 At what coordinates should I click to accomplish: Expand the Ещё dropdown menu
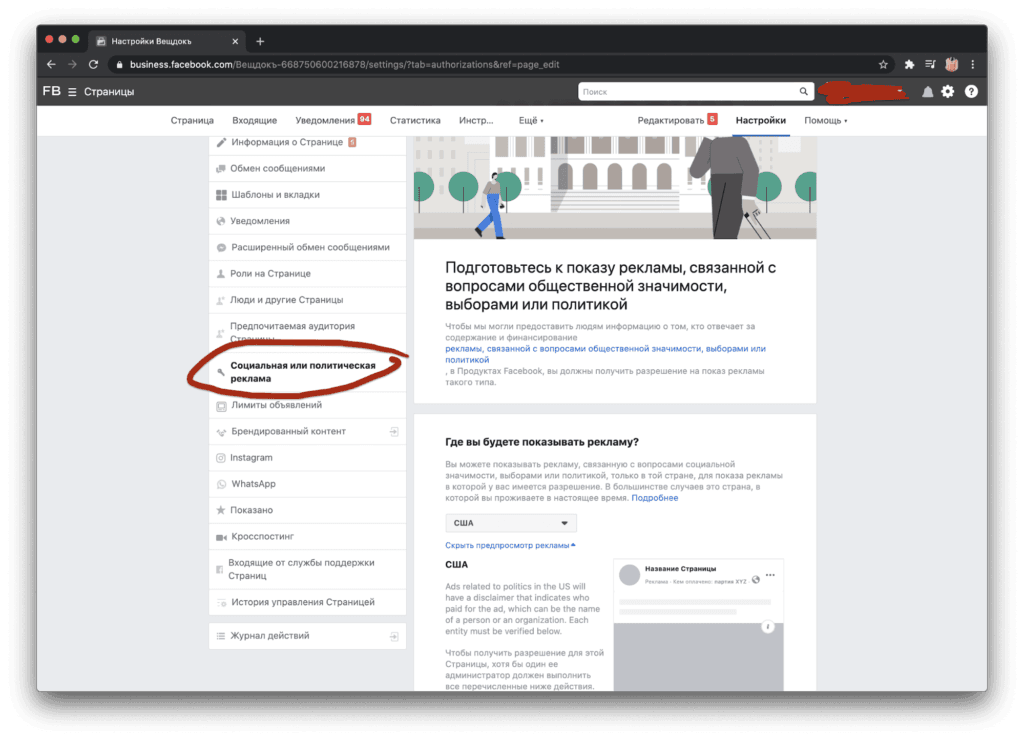click(531, 121)
